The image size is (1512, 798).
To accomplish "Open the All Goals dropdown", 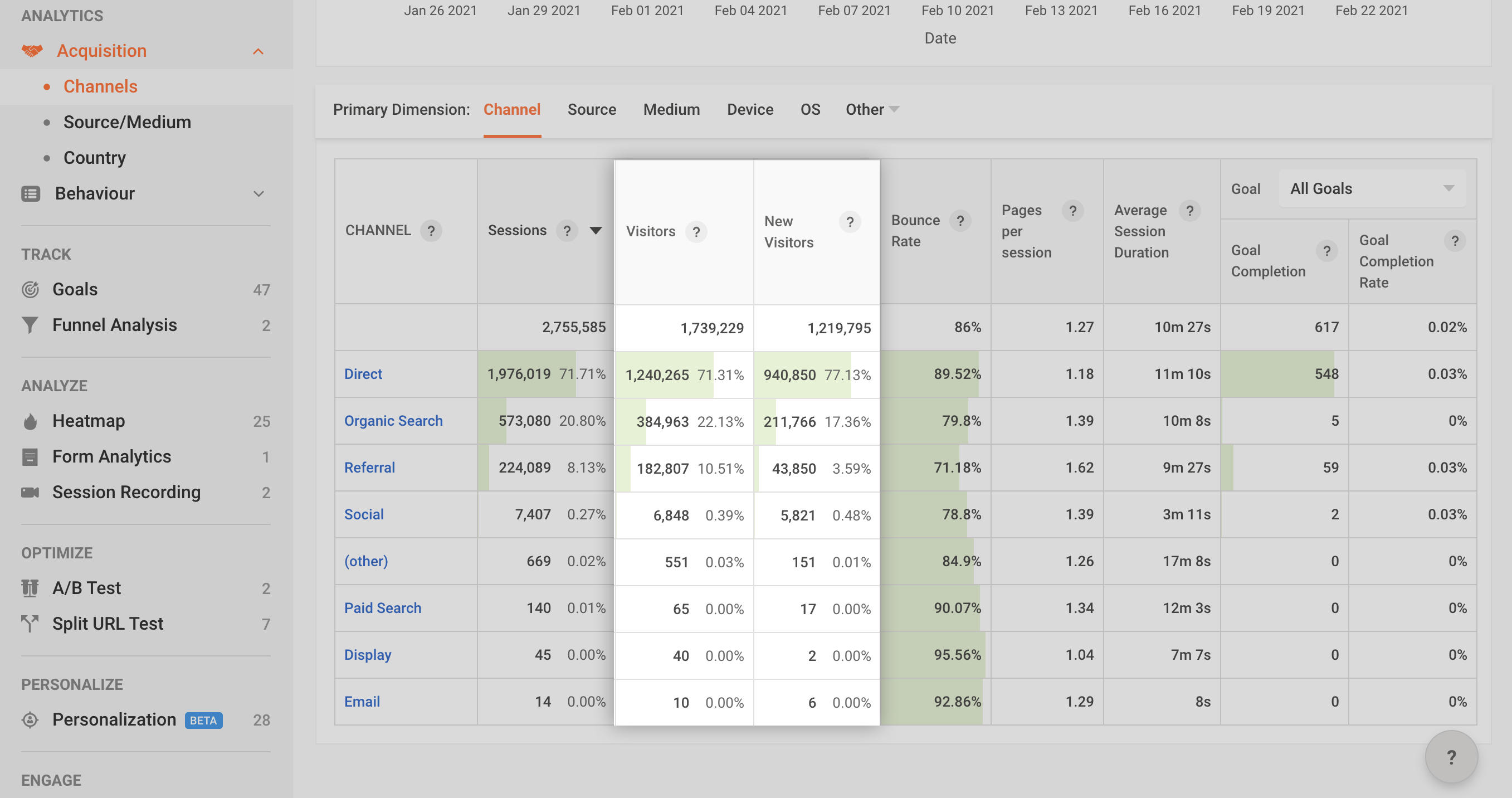I will [x=1372, y=188].
